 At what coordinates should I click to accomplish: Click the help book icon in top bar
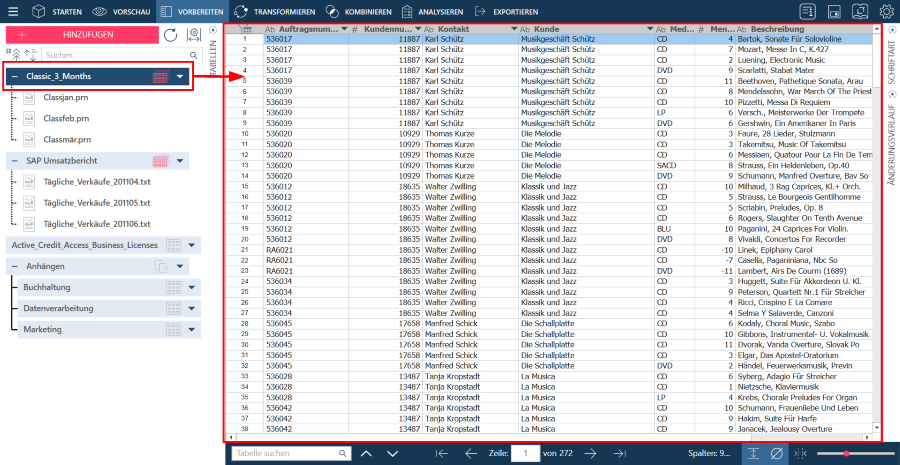click(860, 11)
